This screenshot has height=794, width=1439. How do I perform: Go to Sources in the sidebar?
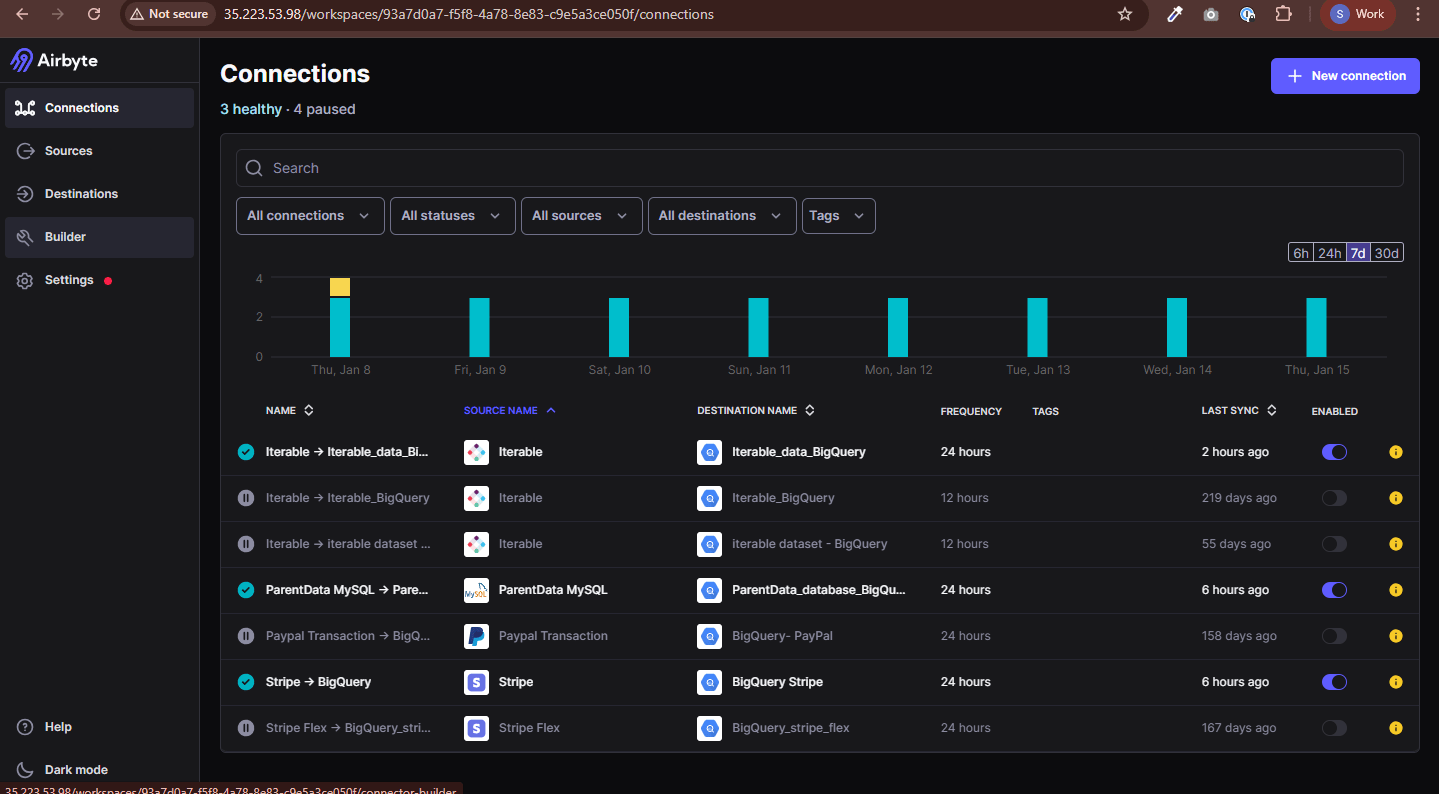[x=99, y=151]
